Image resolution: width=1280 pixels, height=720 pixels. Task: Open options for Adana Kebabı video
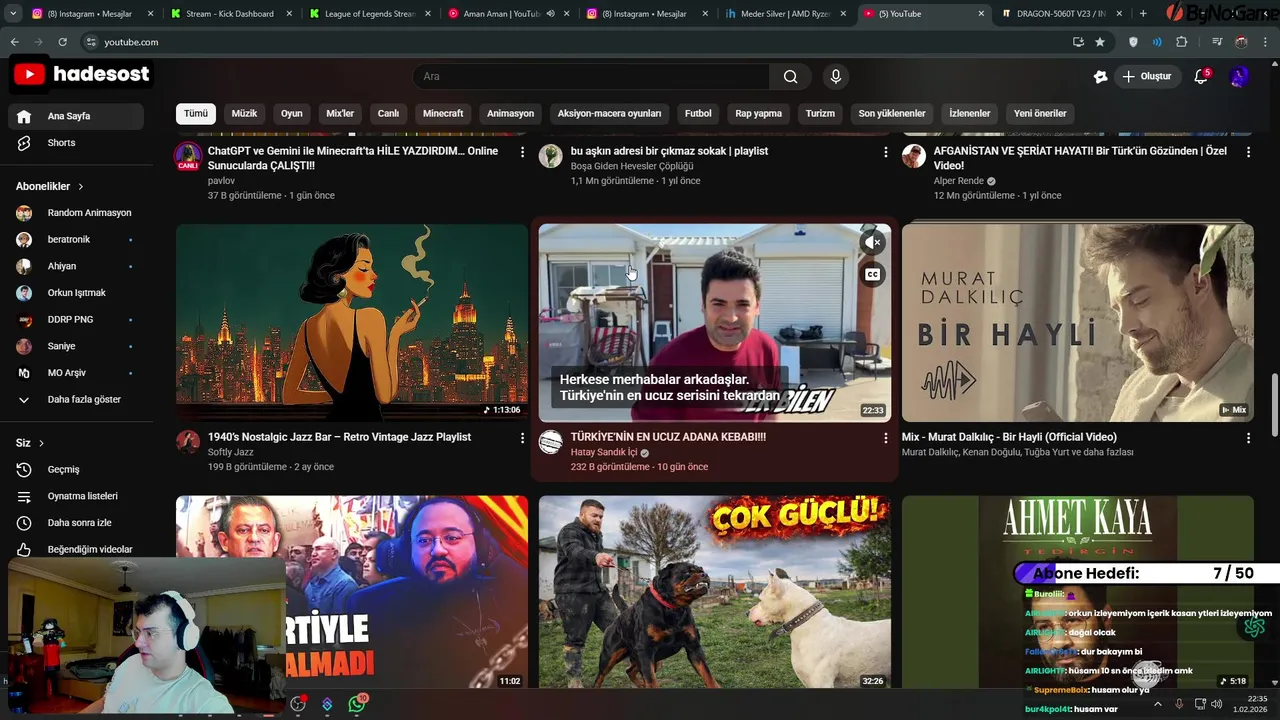(x=885, y=438)
